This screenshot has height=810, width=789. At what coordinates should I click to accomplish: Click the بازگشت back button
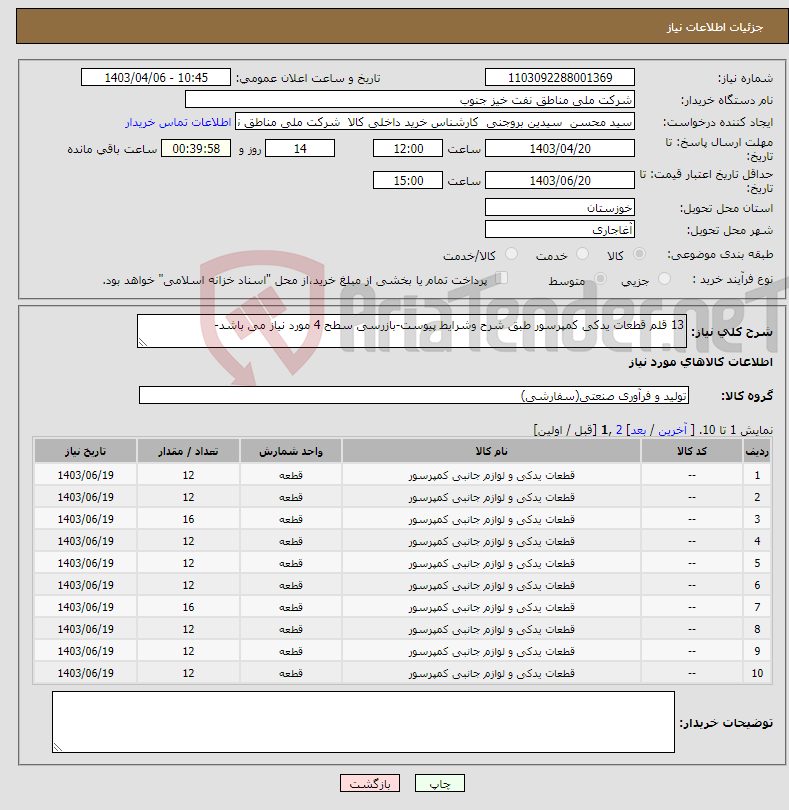(x=369, y=783)
